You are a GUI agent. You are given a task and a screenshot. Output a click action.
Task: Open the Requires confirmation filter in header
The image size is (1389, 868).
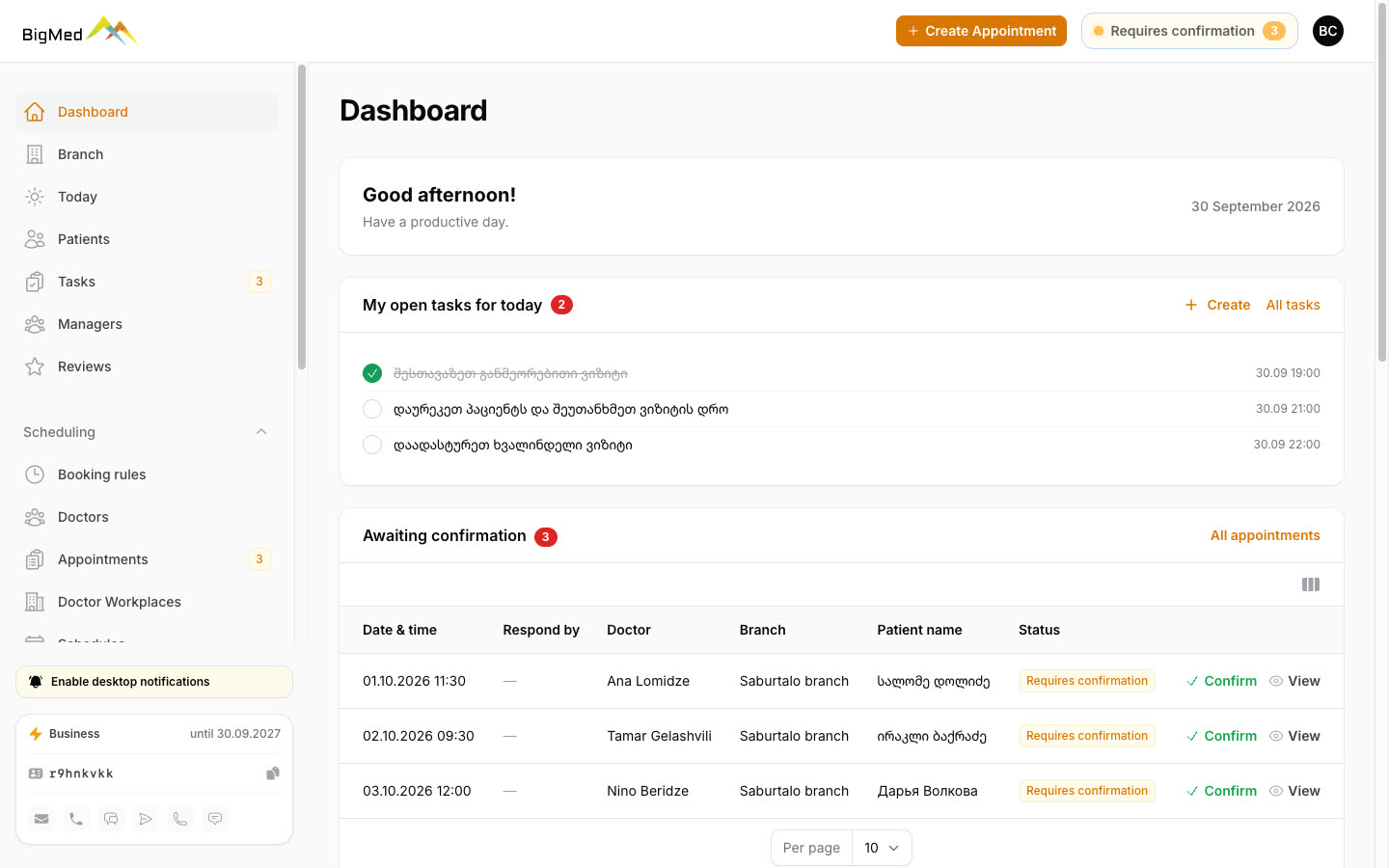pos(1189,31)
